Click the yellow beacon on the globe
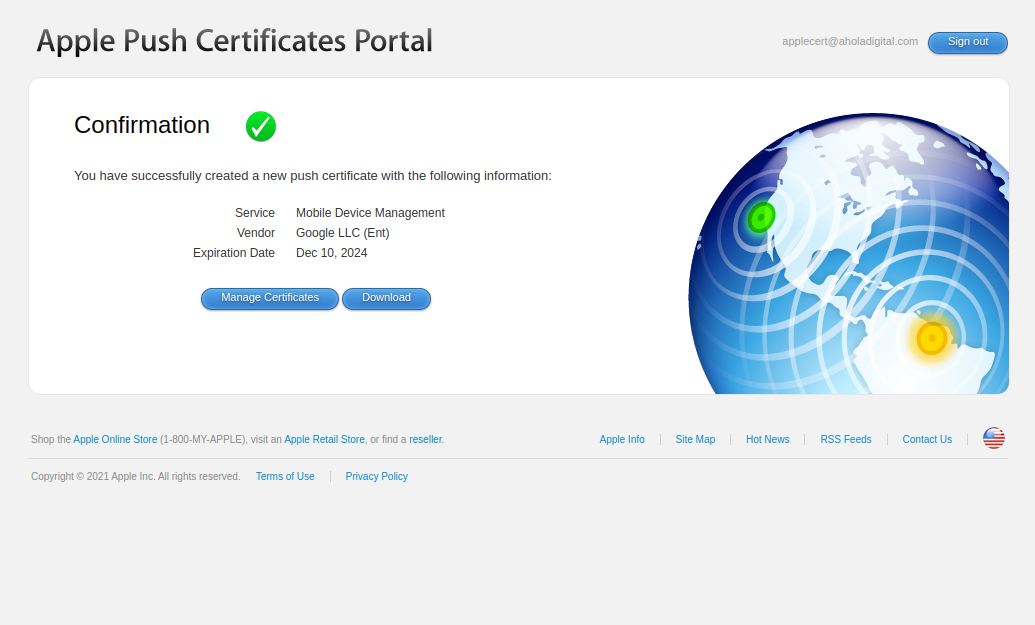Viewport: 1035px width, 625px height. pyautogui.click(x=932, y=338)
